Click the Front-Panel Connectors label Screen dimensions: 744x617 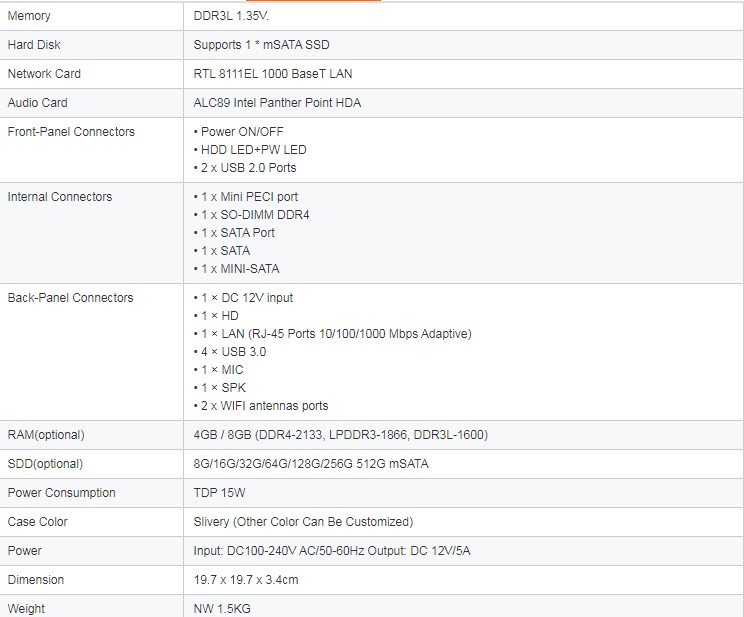pyautogui.click(x=71, y=132)
